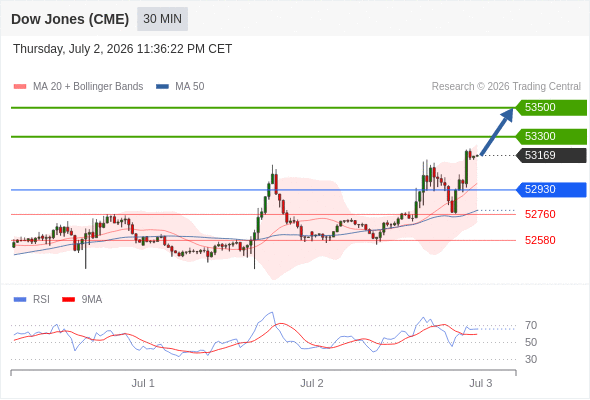Click the RSI 70 level label
The height and width of the screenshot is (400, 590).
tap(531, 325)
